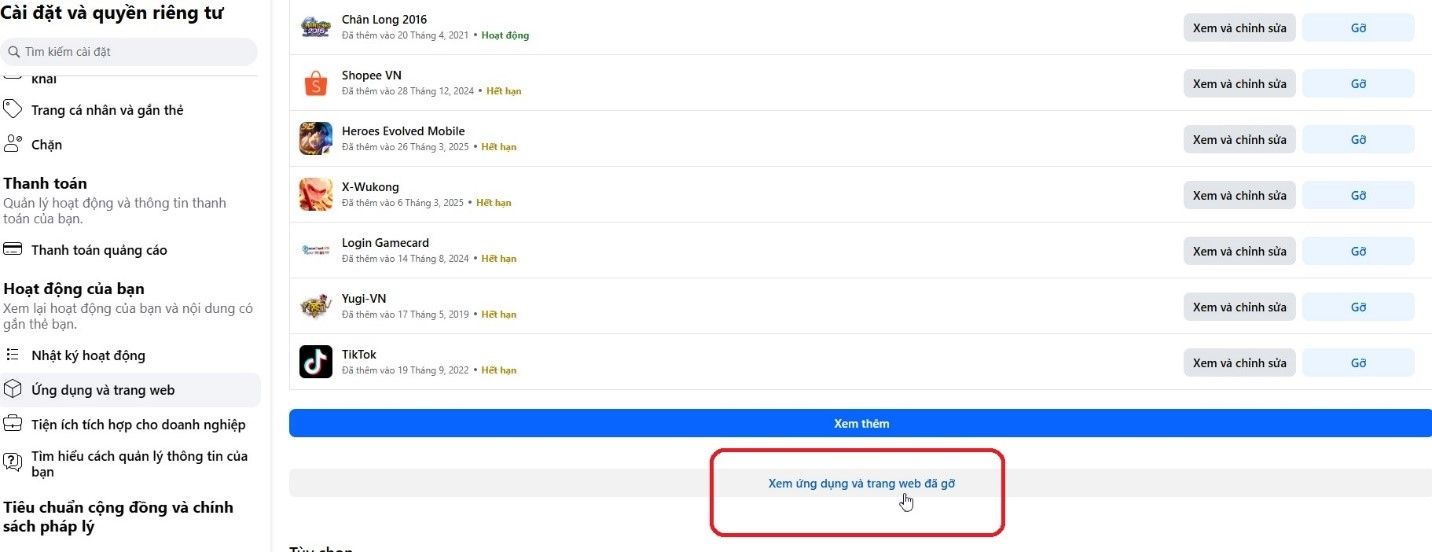1432x552 pixels.
Task: Open Xem ứng dụng và trang web đã gỡ
Action: (x=861, y=484)
